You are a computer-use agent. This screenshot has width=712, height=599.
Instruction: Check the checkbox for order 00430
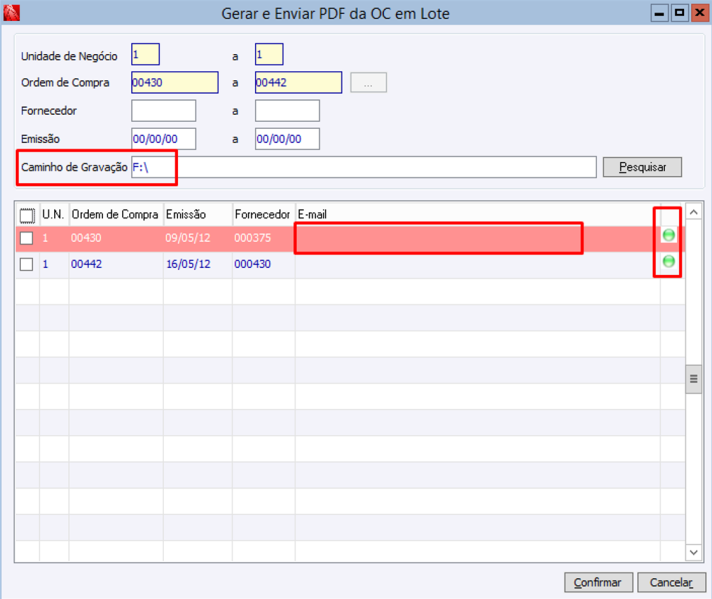click(x=26, y=238)
